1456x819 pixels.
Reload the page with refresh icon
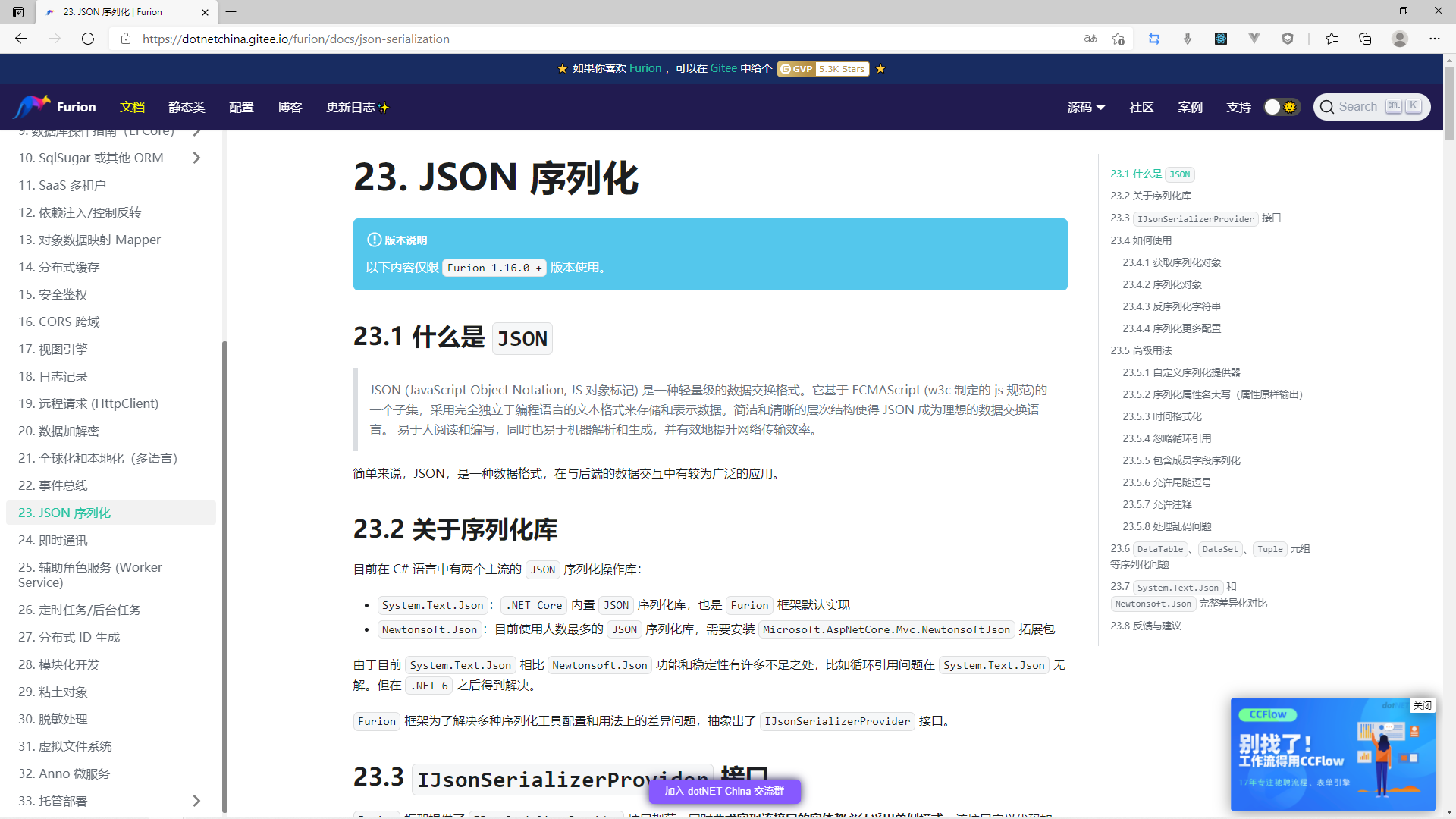point(88,39)
